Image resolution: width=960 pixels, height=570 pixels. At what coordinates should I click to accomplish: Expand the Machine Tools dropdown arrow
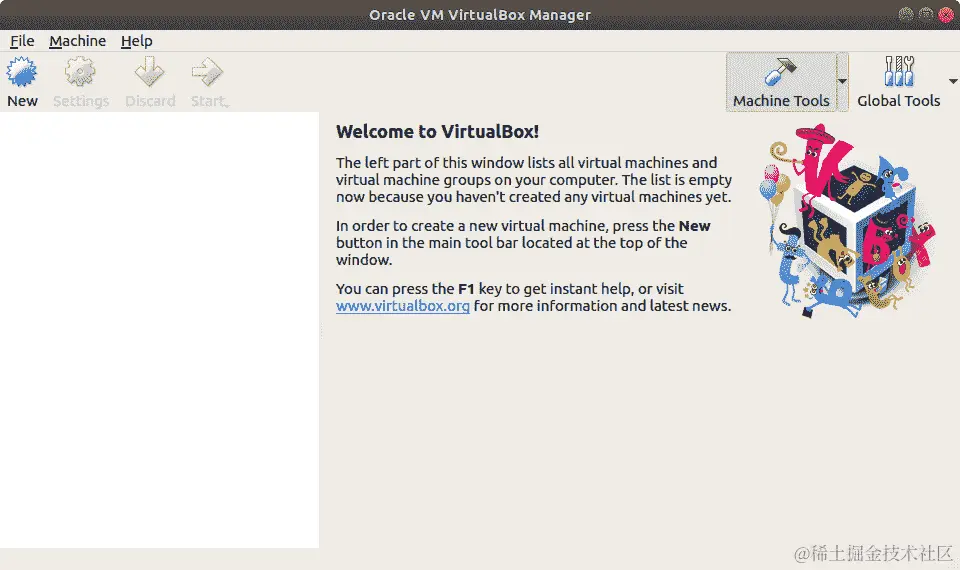point(842,81)
